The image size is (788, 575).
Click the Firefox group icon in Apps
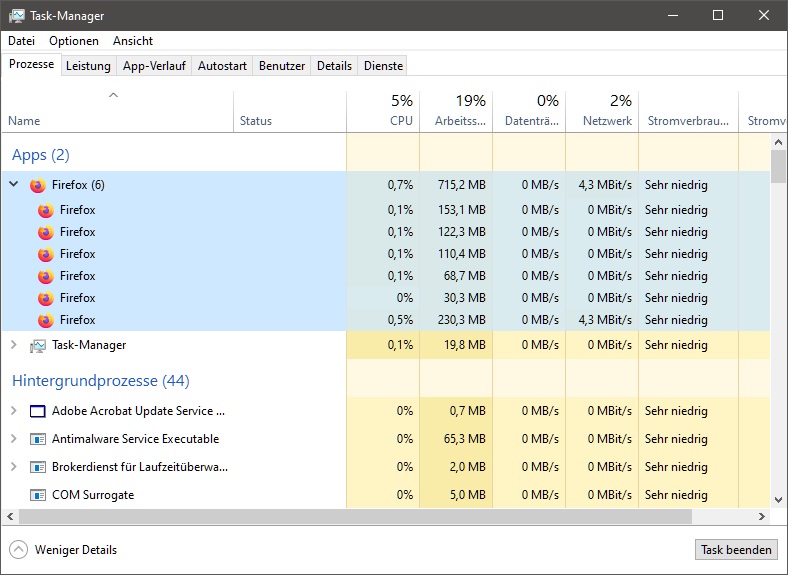[38, 185]
